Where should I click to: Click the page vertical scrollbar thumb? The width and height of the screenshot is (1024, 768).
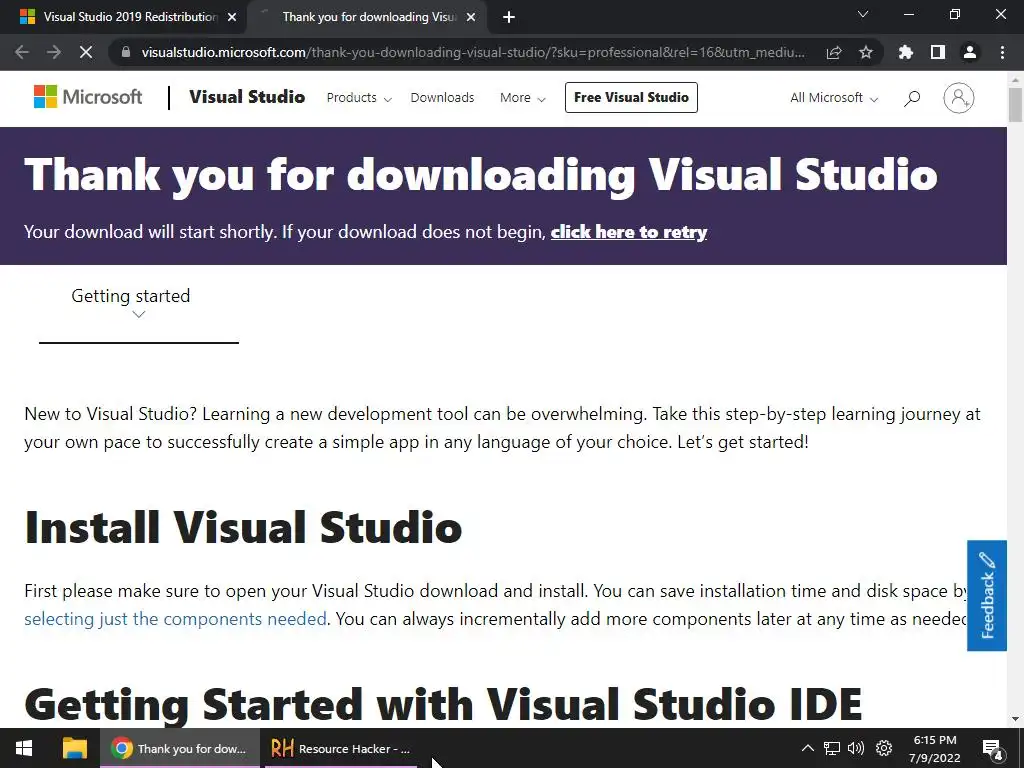[x=1015, y=104]
